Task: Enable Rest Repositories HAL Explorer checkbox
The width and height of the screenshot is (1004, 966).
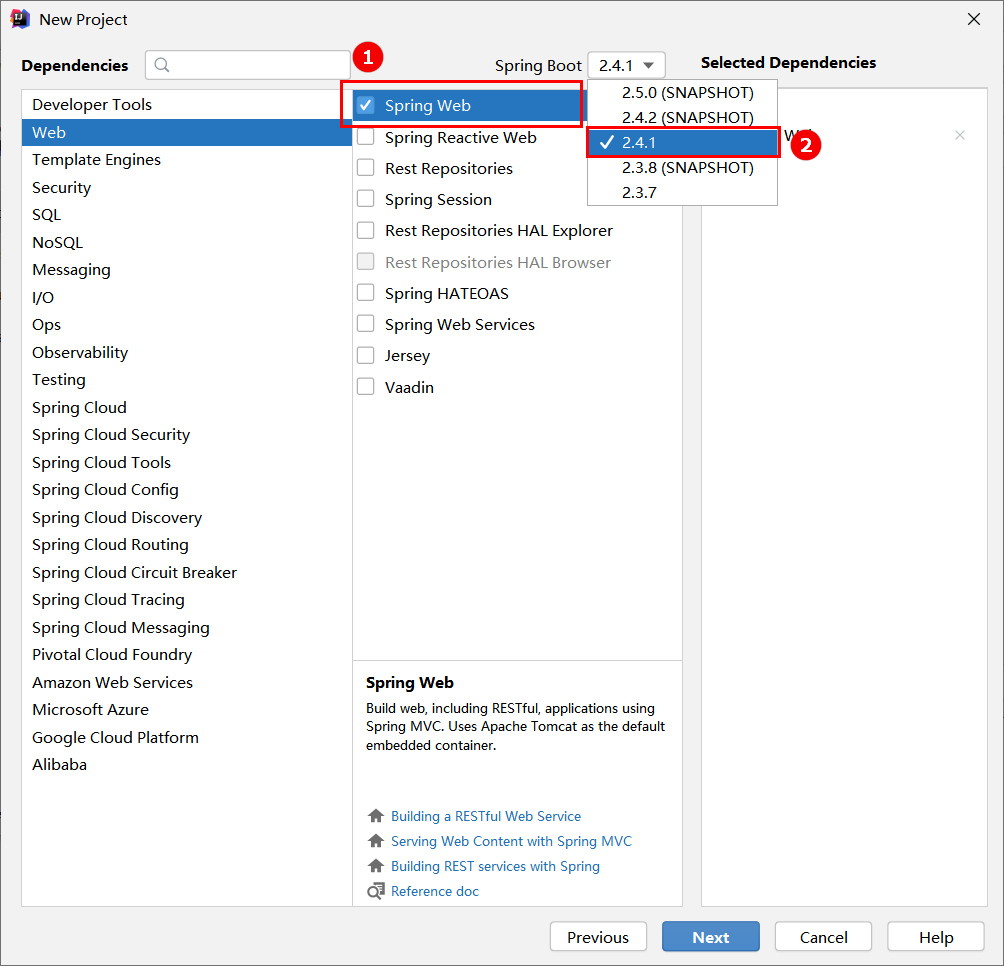Action: pos(366,230)
